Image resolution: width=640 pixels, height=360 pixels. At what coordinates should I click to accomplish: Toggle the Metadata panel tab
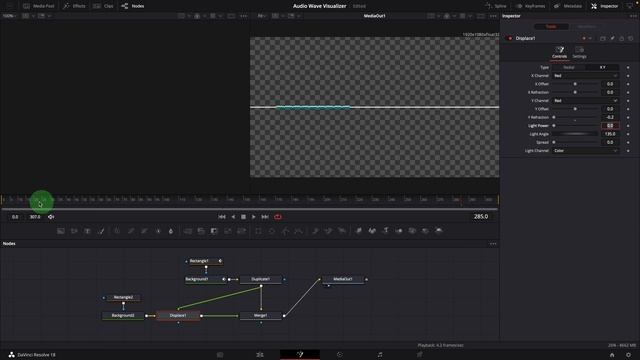point(568,6)
